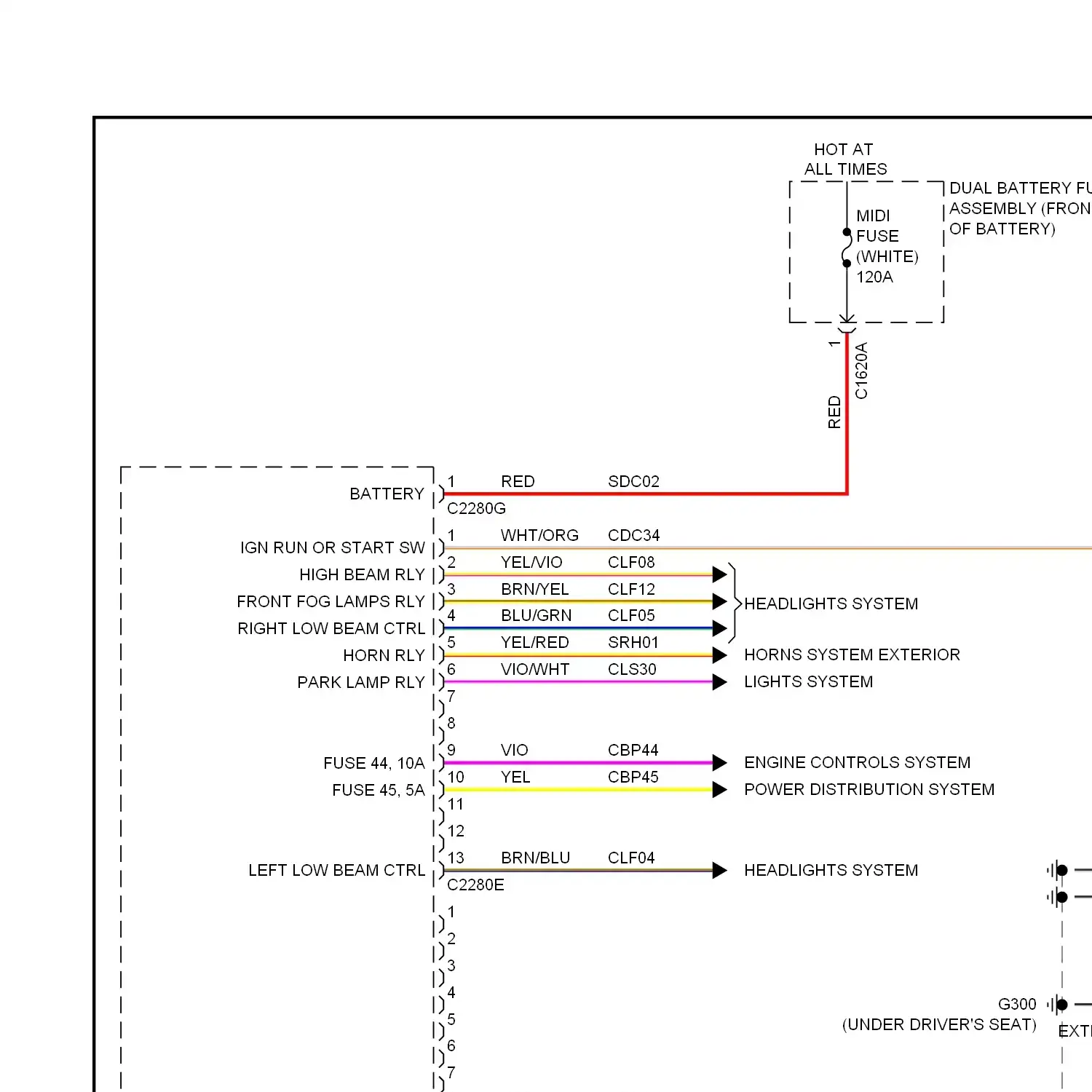Open HEADLIGHTS SYSTEM reference on the CLF04 line
1092x1092 pixels.
coord(831,870)
